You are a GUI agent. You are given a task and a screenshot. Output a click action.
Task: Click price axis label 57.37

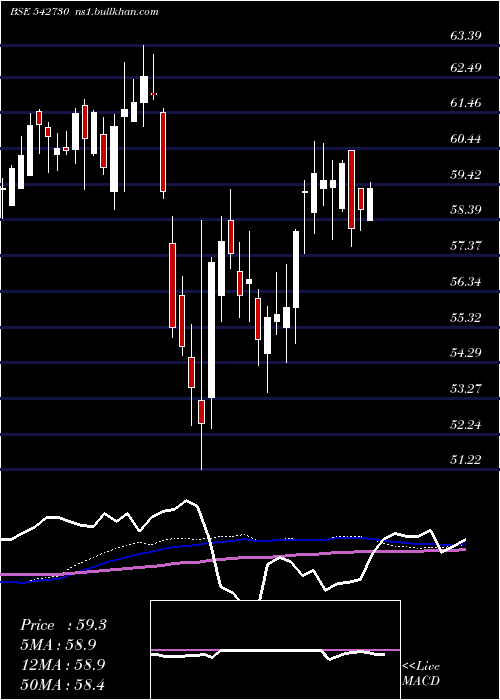[466, 245]
